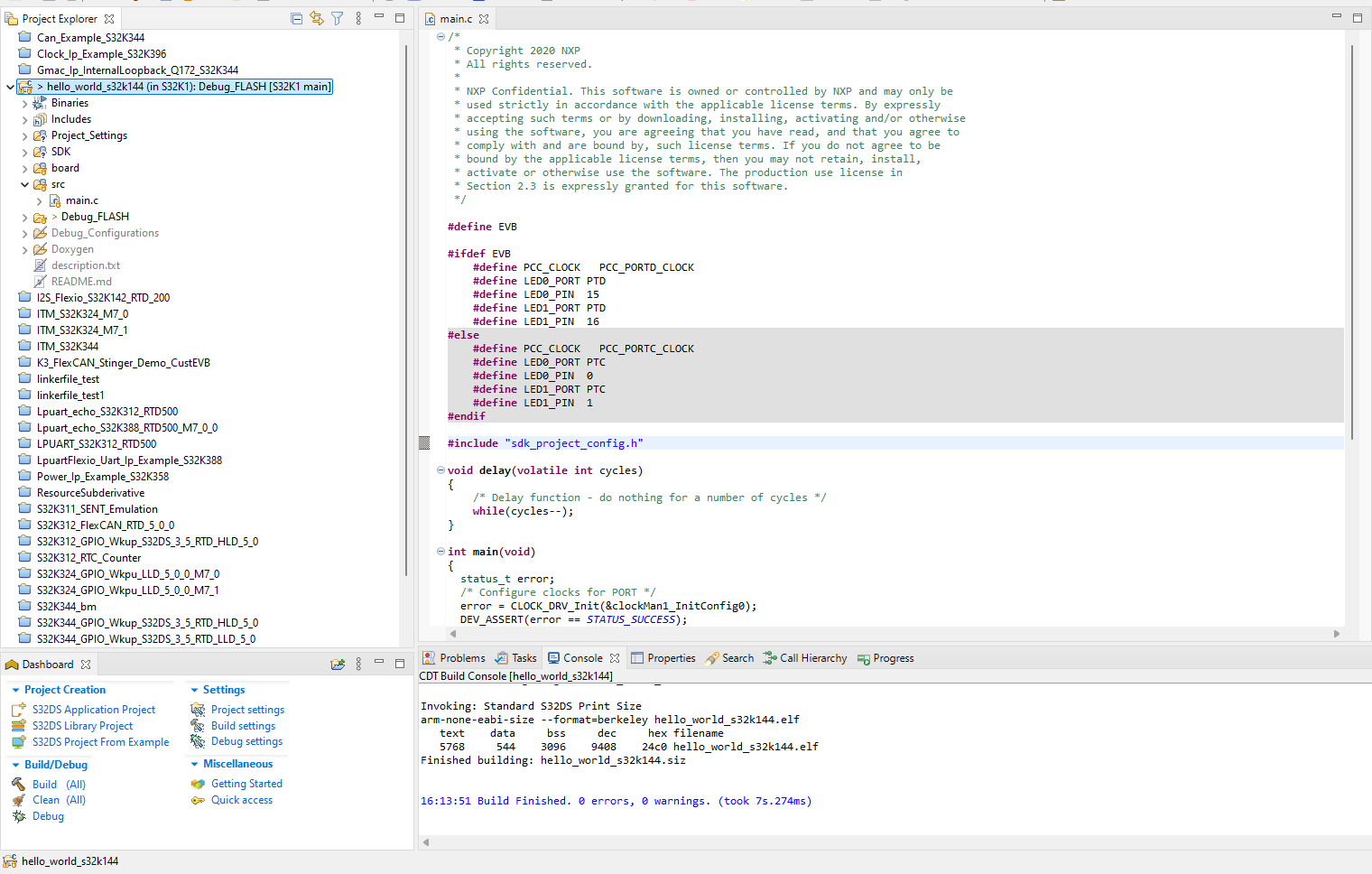Select S32K344_bm project

tap(66, 607)
